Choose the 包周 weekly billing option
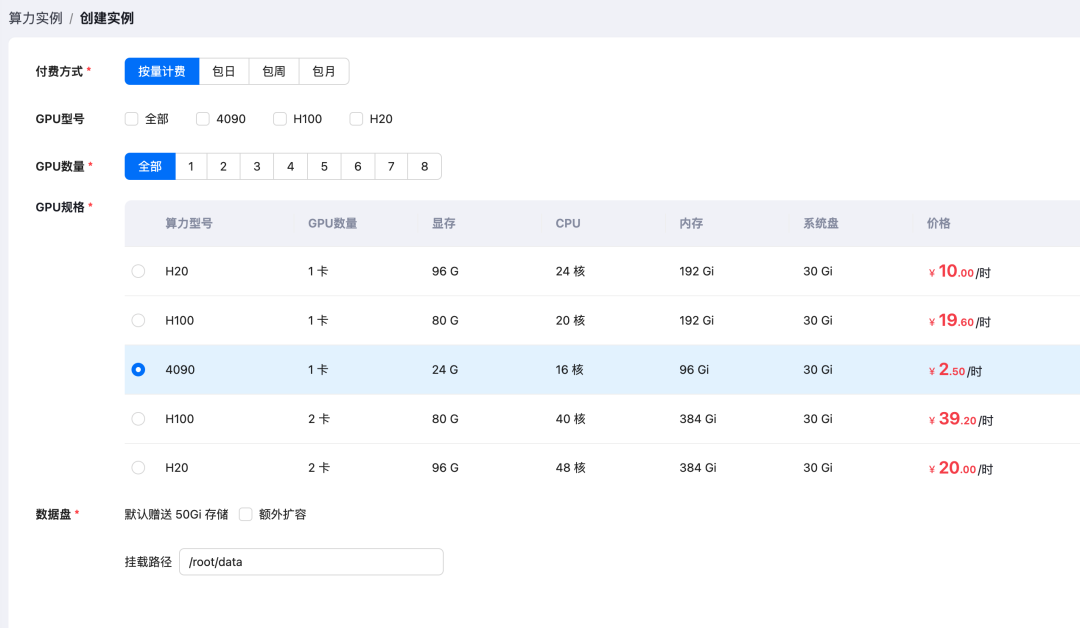The width and height of the screenshot is (1080, 628). coord(274,72)
